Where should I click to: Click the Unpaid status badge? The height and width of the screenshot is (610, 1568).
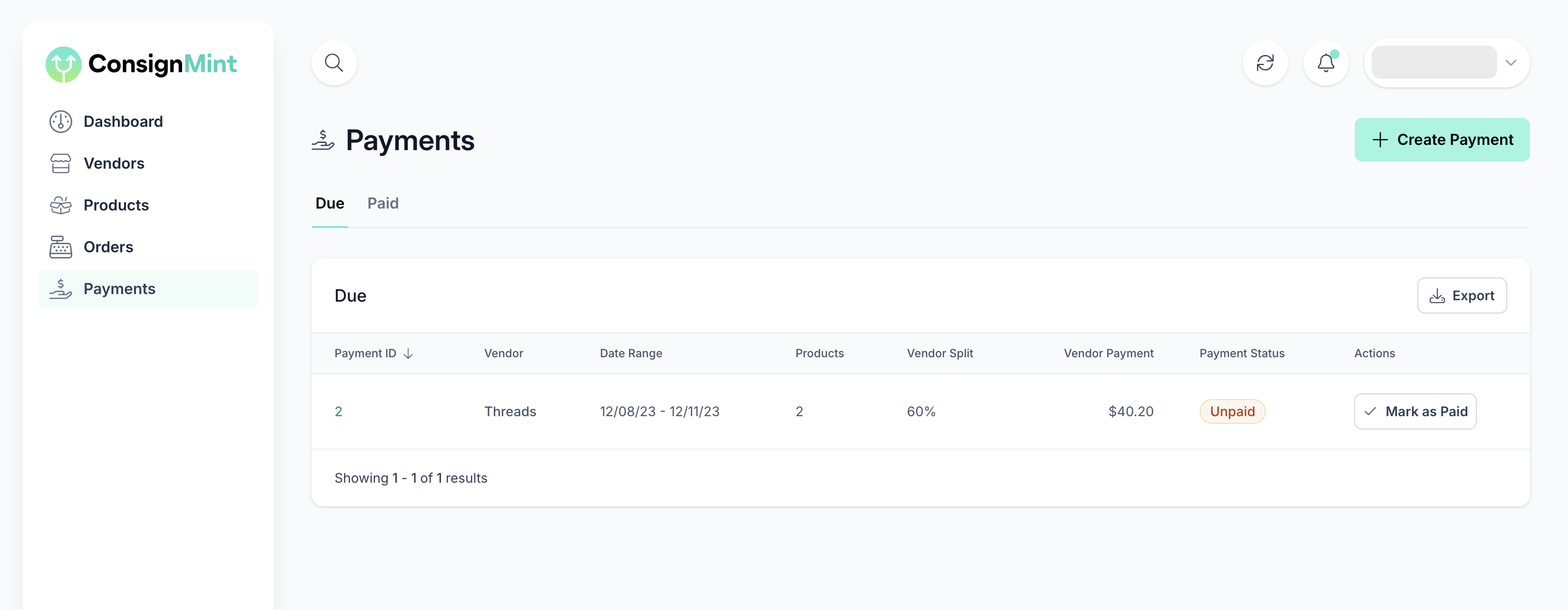pos(1232,411)
